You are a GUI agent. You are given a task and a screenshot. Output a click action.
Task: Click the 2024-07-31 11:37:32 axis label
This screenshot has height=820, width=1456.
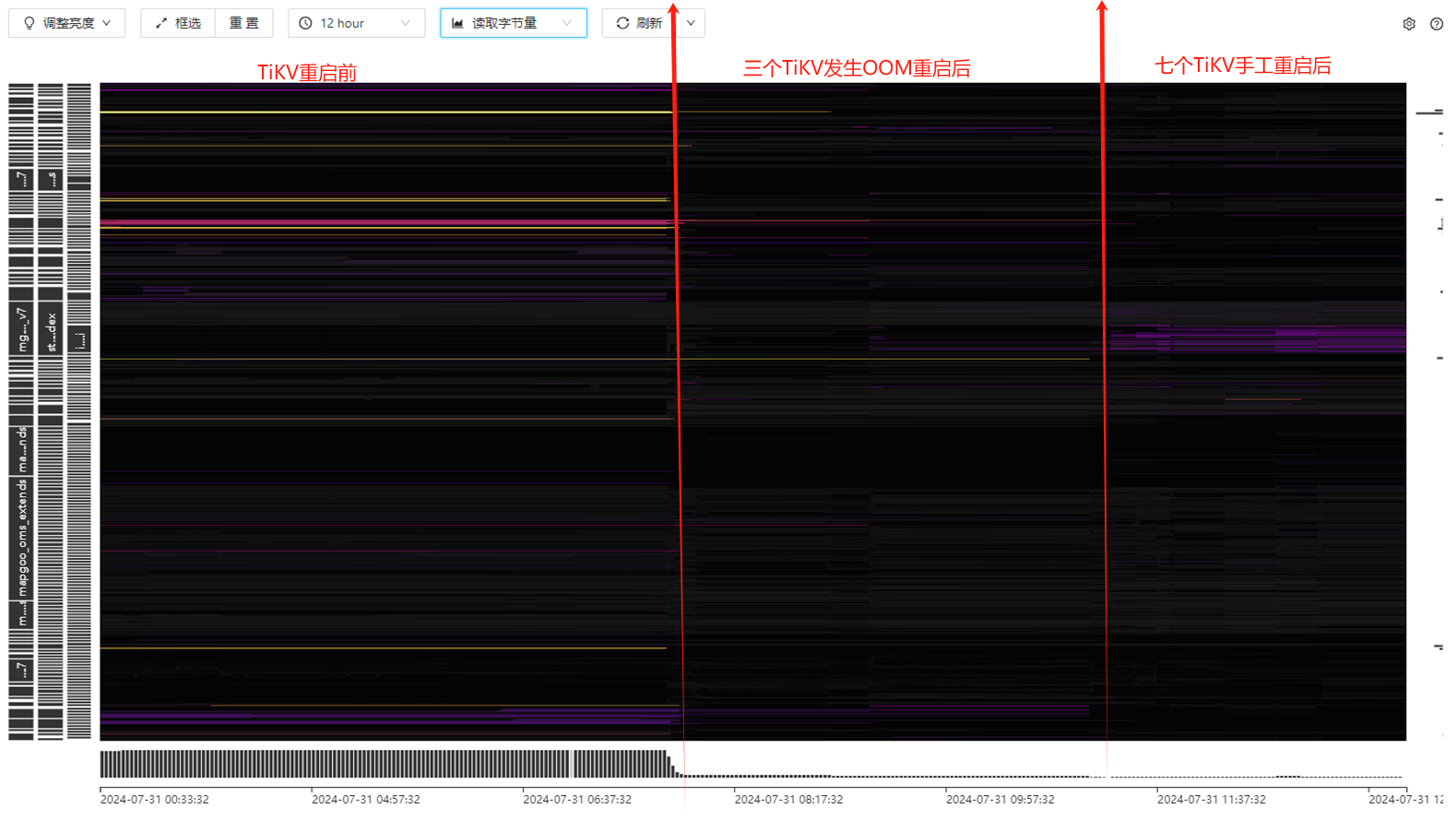[1212, 800]
